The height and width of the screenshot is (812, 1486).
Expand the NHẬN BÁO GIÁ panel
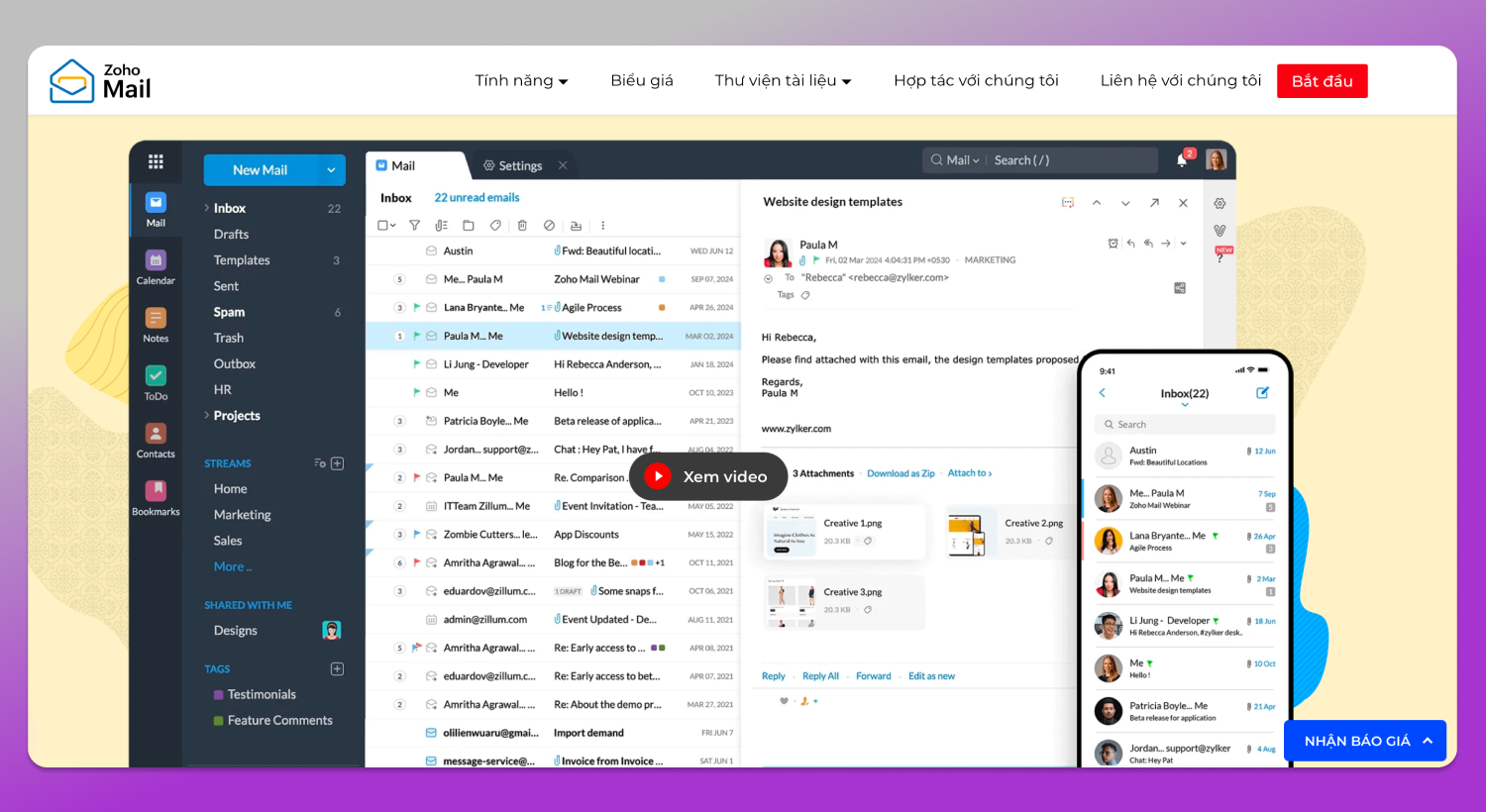[1365, 741]
